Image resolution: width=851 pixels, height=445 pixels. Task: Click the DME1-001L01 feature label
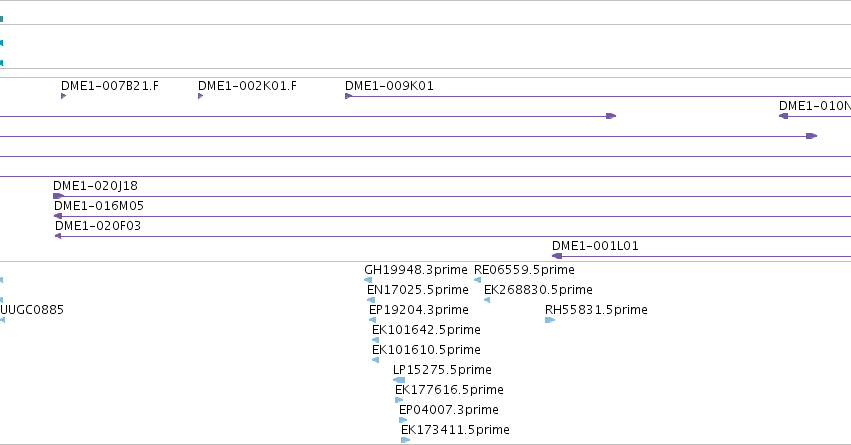(x=595, y=246)
